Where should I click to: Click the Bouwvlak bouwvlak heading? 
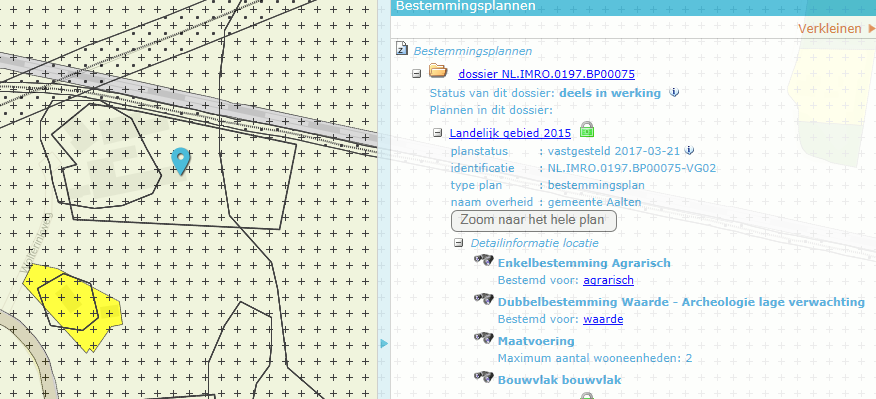tap(559, 380)
